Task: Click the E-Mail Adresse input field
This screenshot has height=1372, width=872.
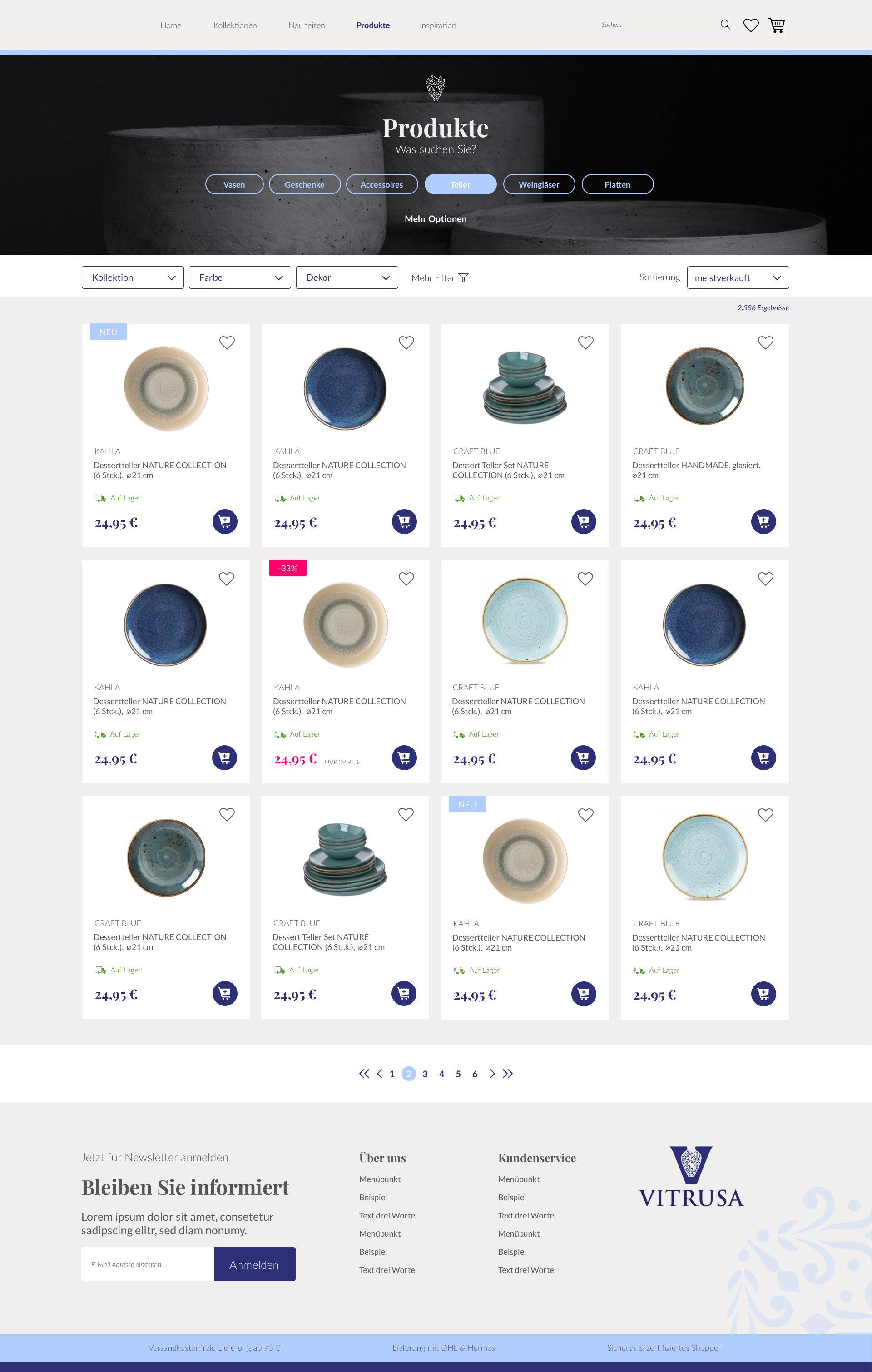Action: click(x=148, y=1264)
